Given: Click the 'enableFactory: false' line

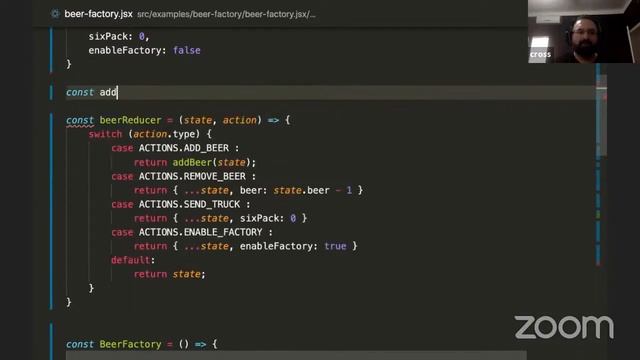Looking at the screenshot, I should pyautogui.click(x=144, y=50).
